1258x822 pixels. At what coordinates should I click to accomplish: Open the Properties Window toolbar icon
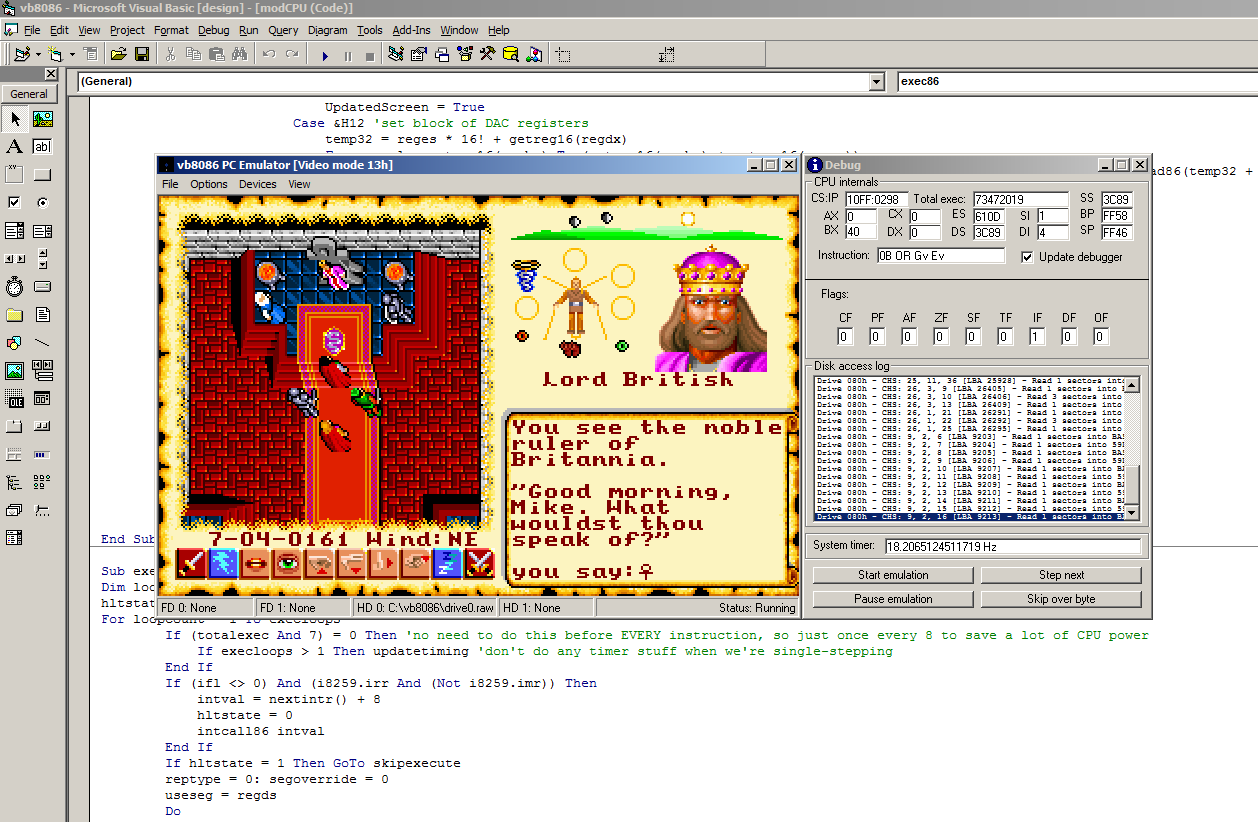pyautogui.click(x=419, y=55)
